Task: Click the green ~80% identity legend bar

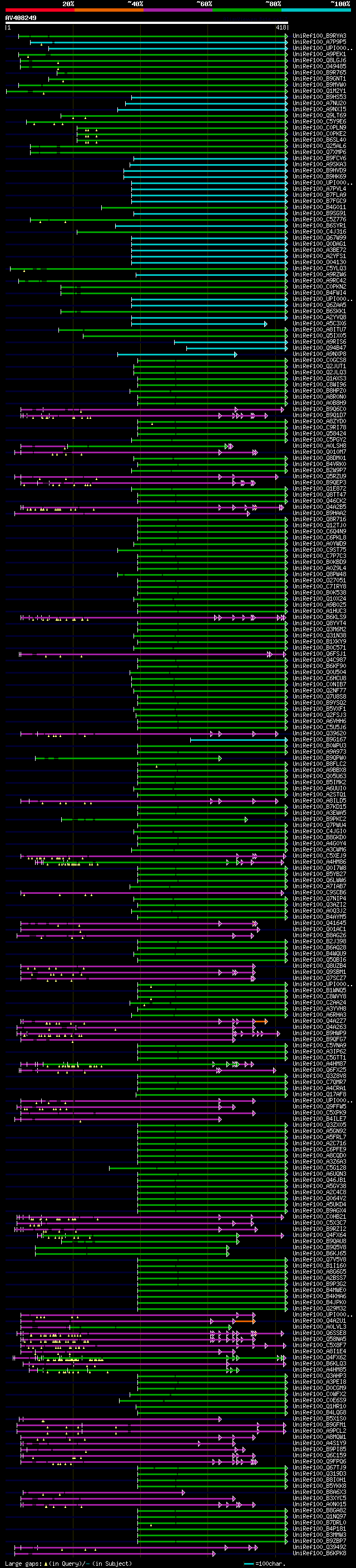Action: coord(247,10)
